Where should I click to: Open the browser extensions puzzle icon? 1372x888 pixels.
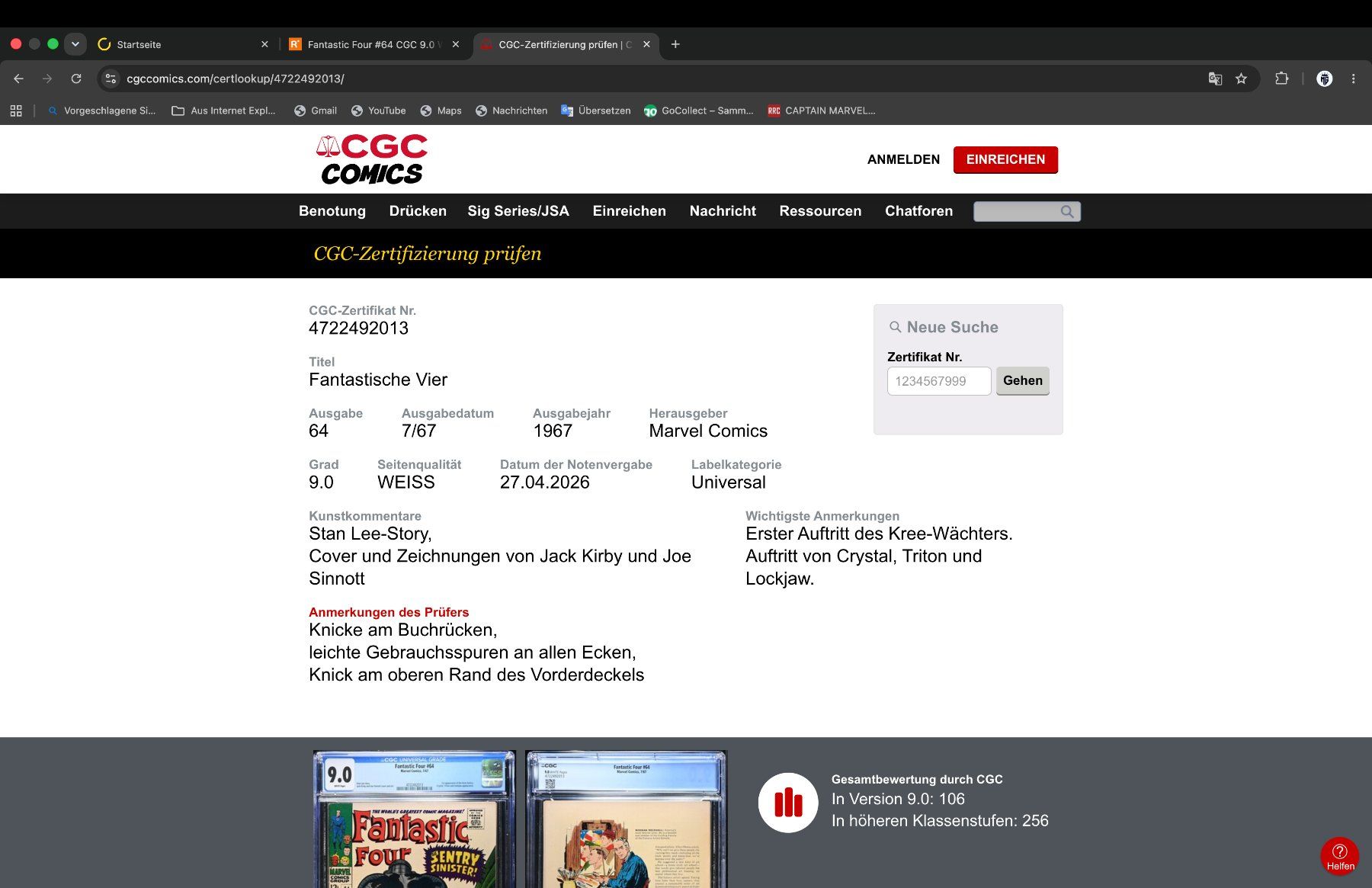pos(1282,79)
